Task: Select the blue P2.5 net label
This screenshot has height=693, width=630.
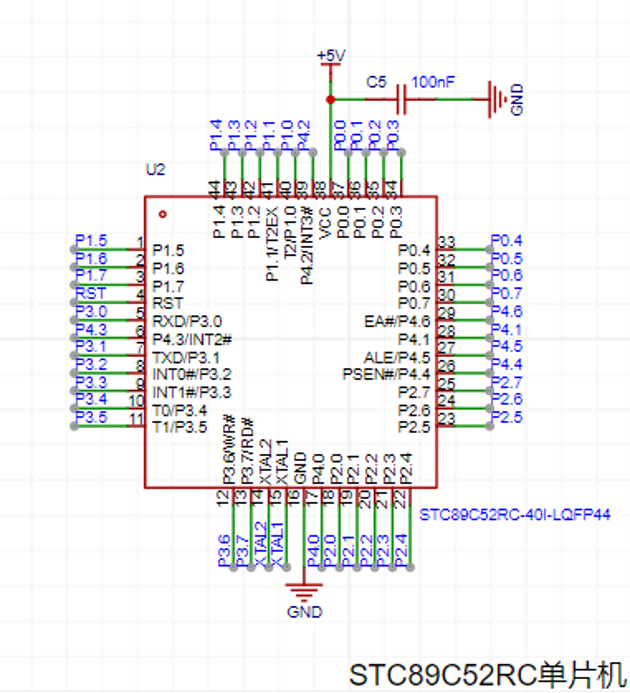Action: tap(507, 417)
